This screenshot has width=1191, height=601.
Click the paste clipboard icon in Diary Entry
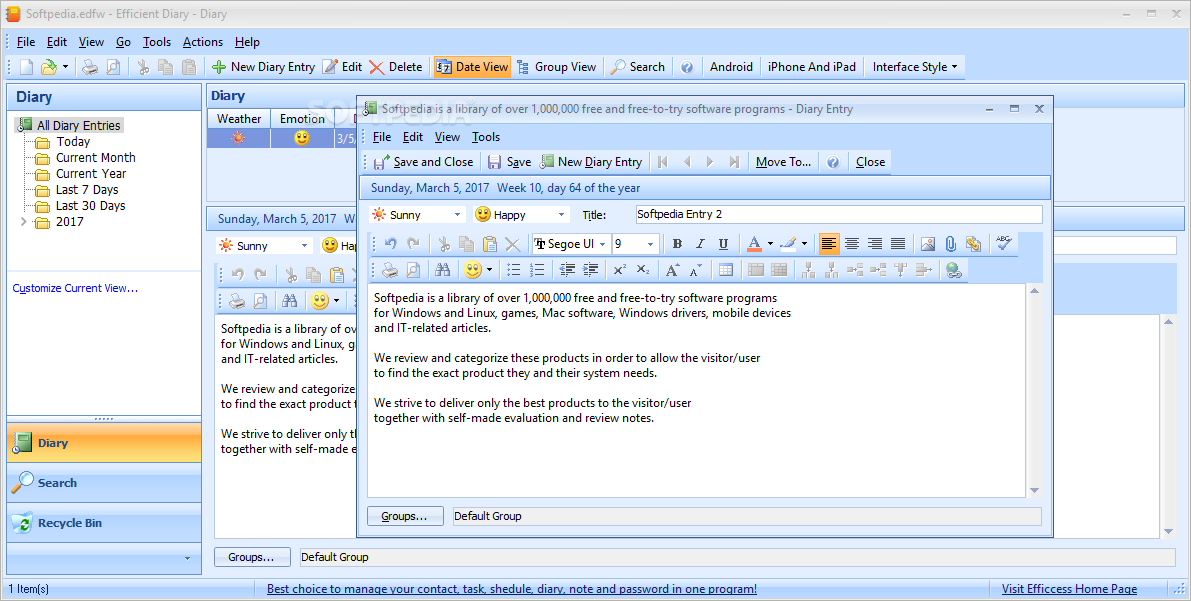point(490,244)
